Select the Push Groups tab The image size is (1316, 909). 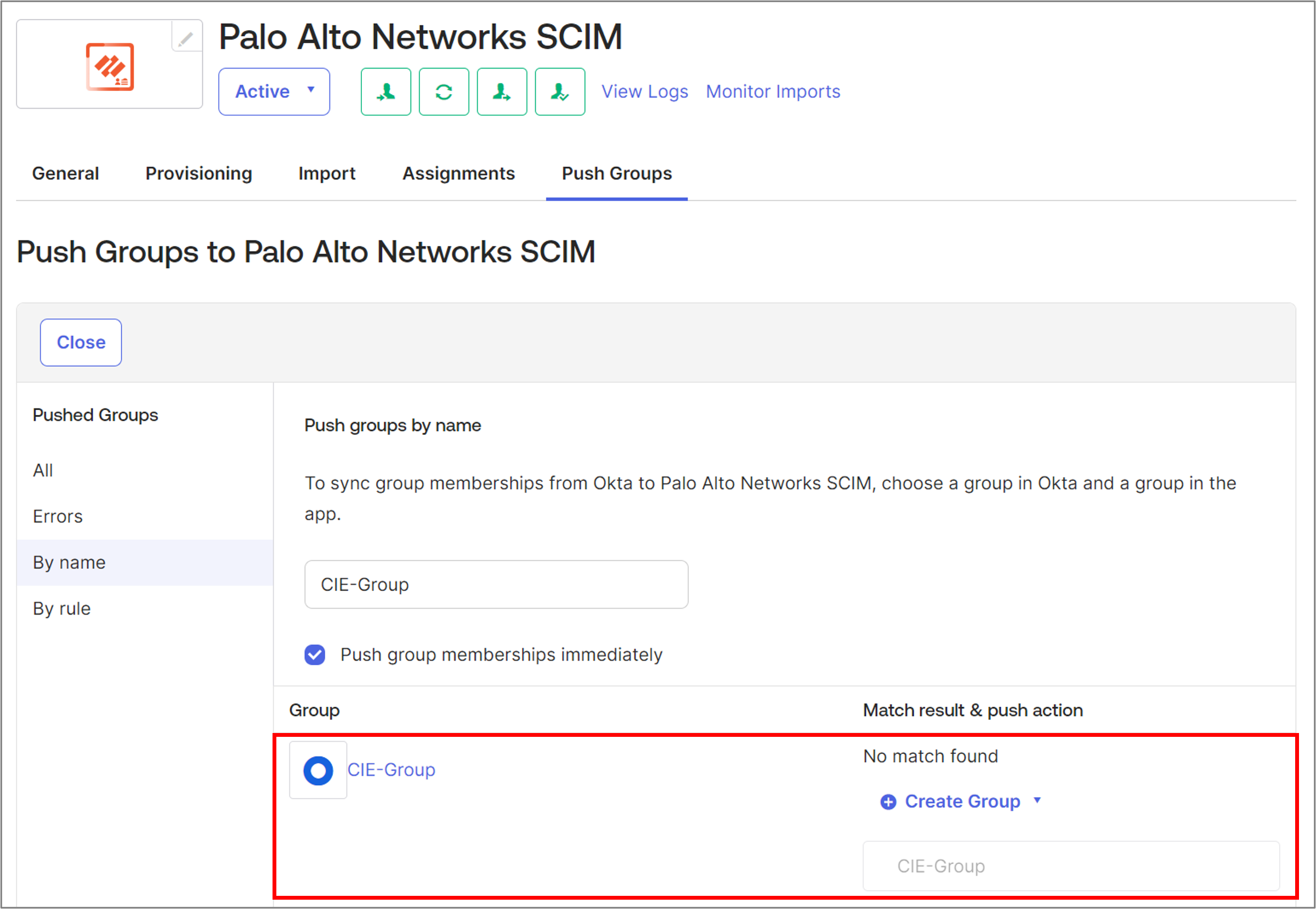click(617, 173)
